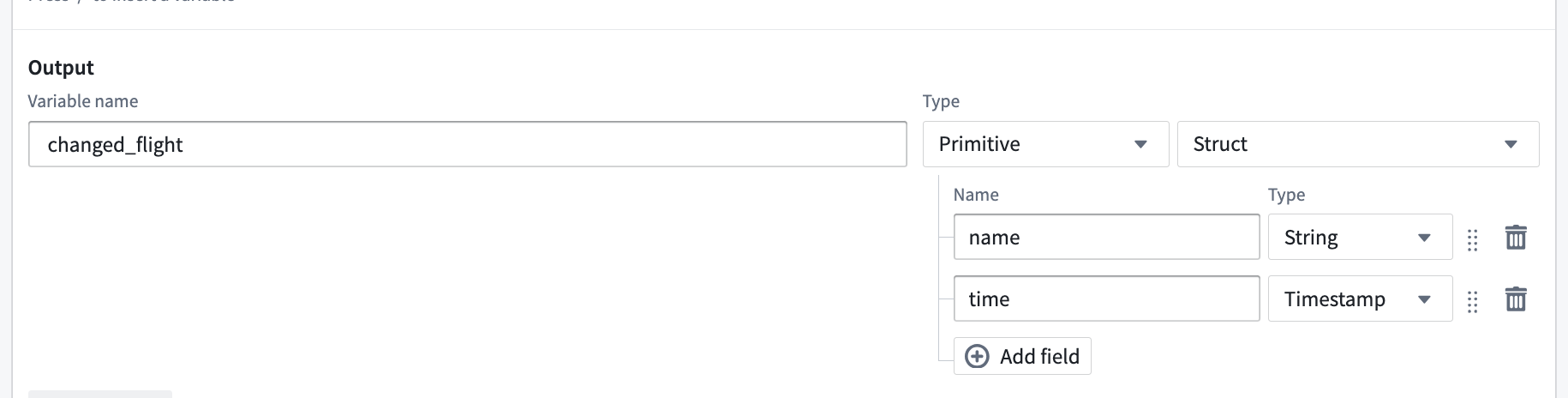1568x398 pixels.
Task: Click the Variable name label
Action: (83, 101)
